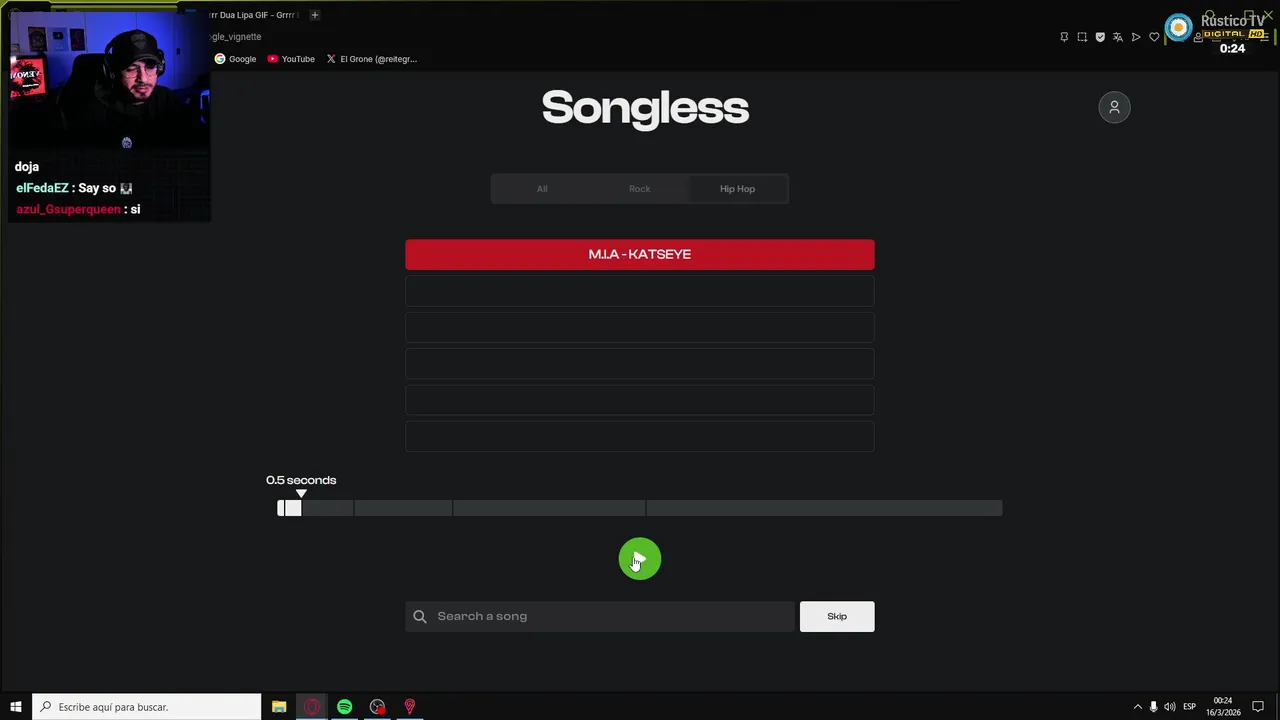This screenshot has height=720, width=1280.
Task: Switch to the Hip Hop tab
Action: point(737,189)
